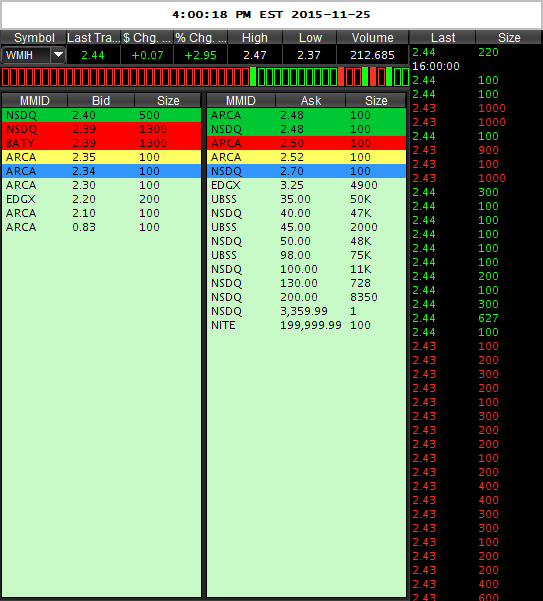
Task: Click the 2.44 trade of size 627
Action: [476, 318]
